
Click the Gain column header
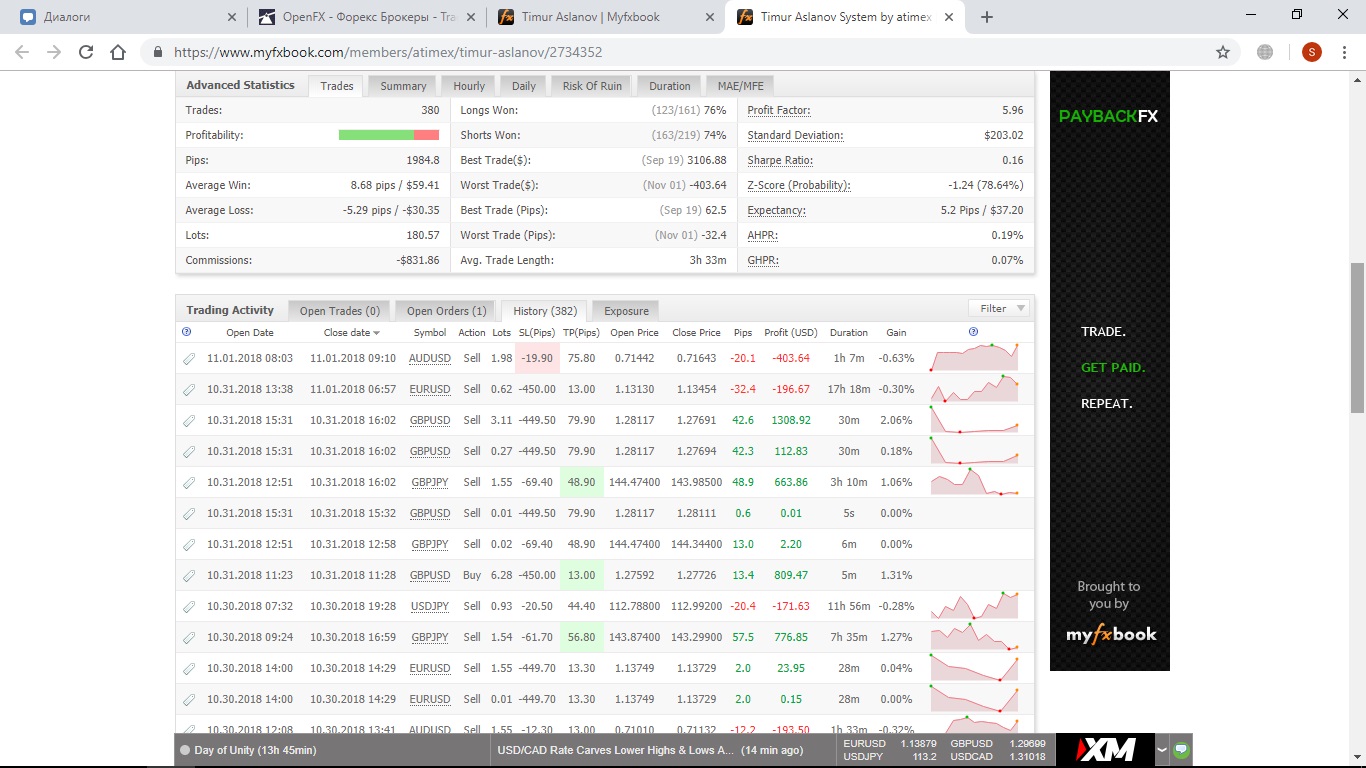pyautogui.click(x=896, y=332)
